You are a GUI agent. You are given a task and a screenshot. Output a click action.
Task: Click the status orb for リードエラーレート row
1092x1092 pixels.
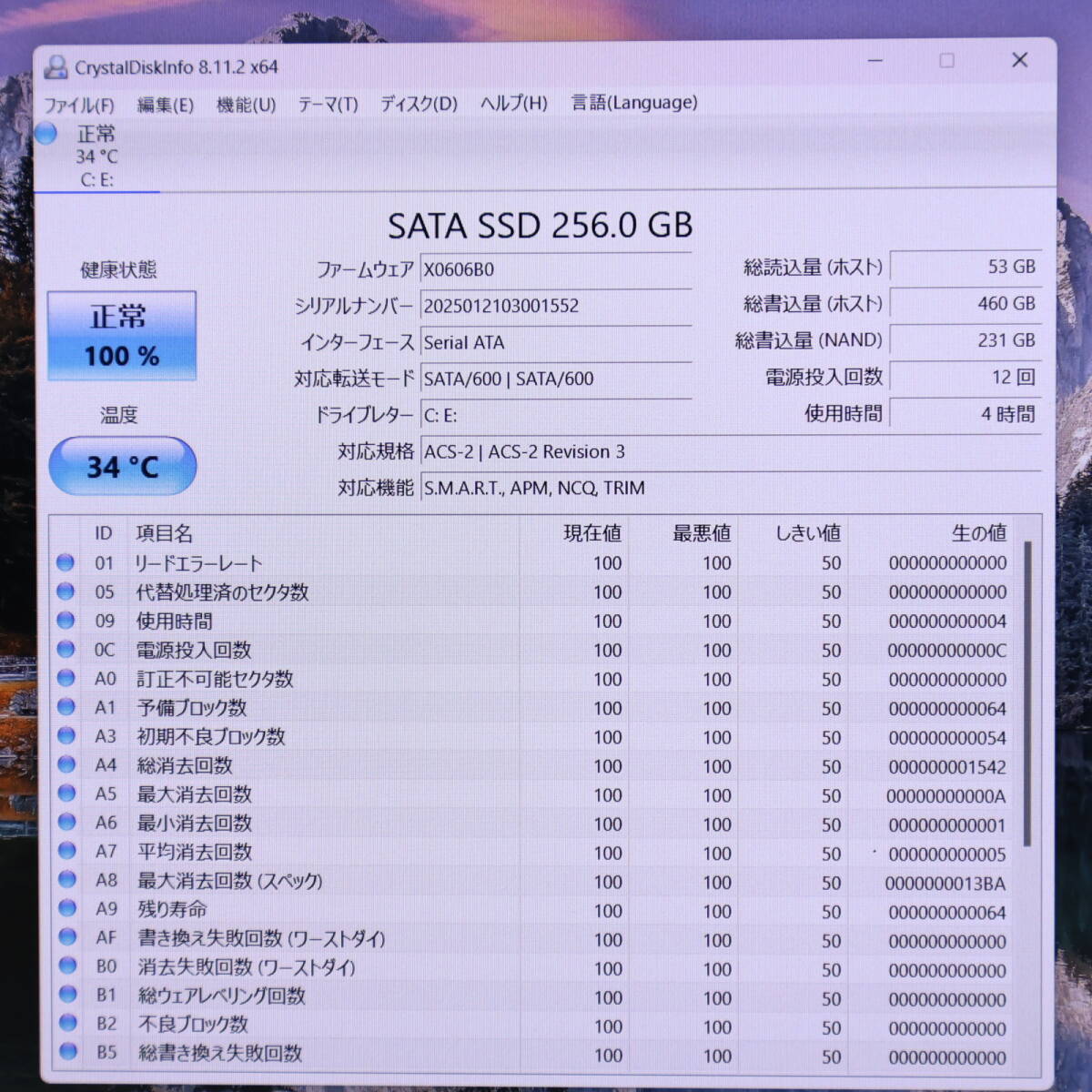click(x=66, y=562)
